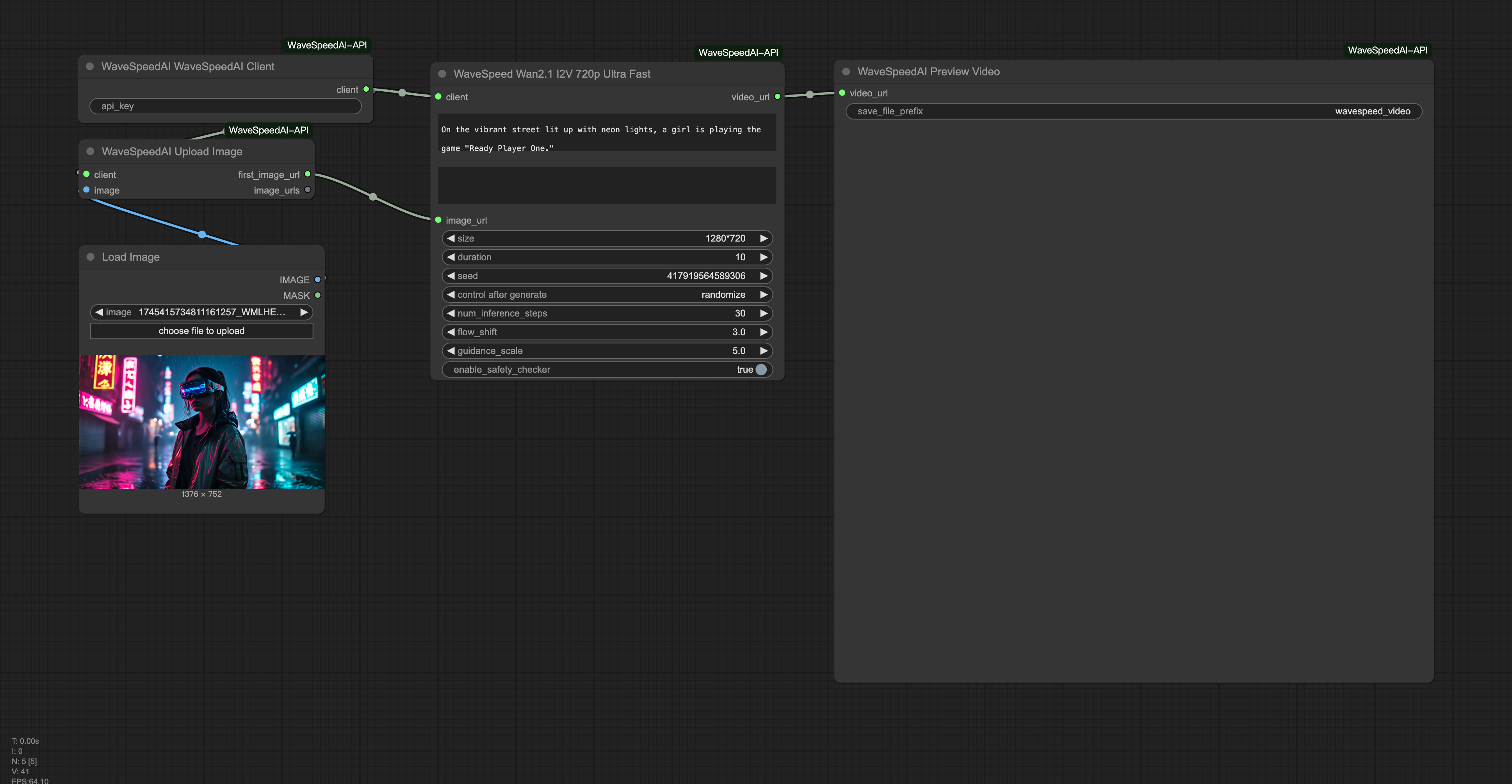Increment duration using its right arrow
Viewport: 1512px width, 784px height.
[764, 257]
